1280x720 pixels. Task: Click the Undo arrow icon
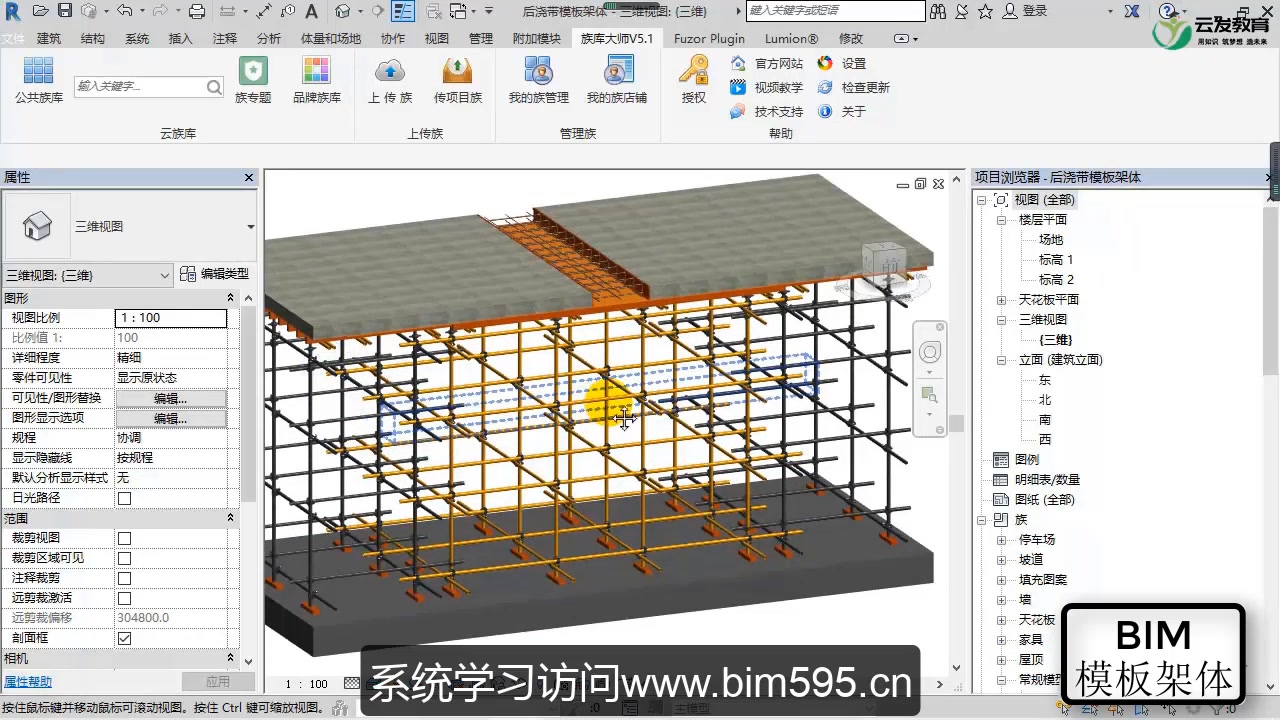tap(124, 11)
